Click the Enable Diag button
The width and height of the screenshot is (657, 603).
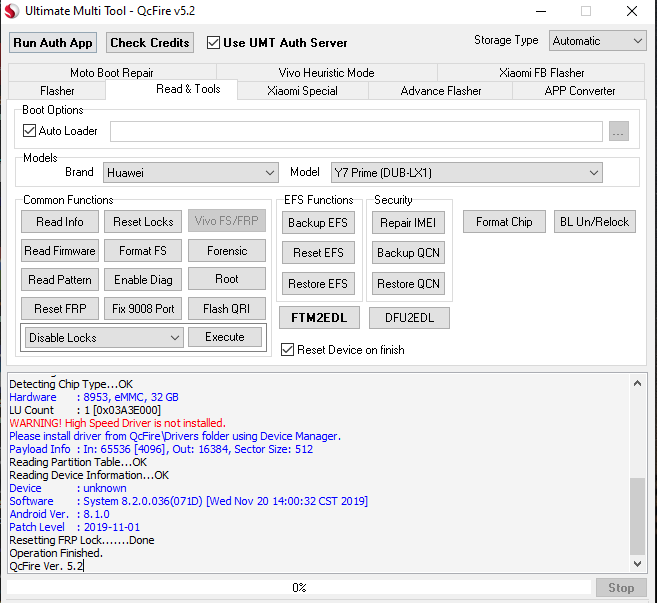click(143, 280)
